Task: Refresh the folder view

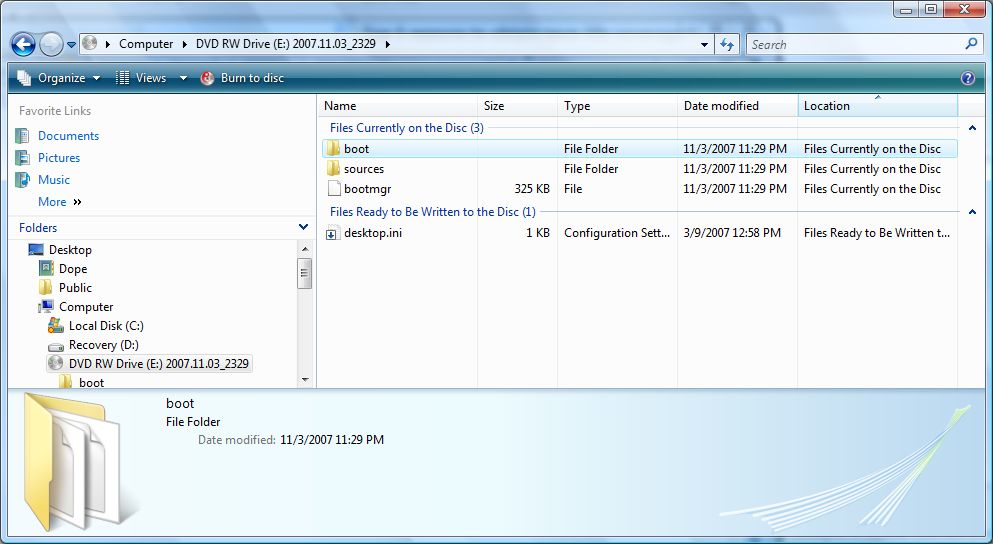Action: tap(727, 44)
